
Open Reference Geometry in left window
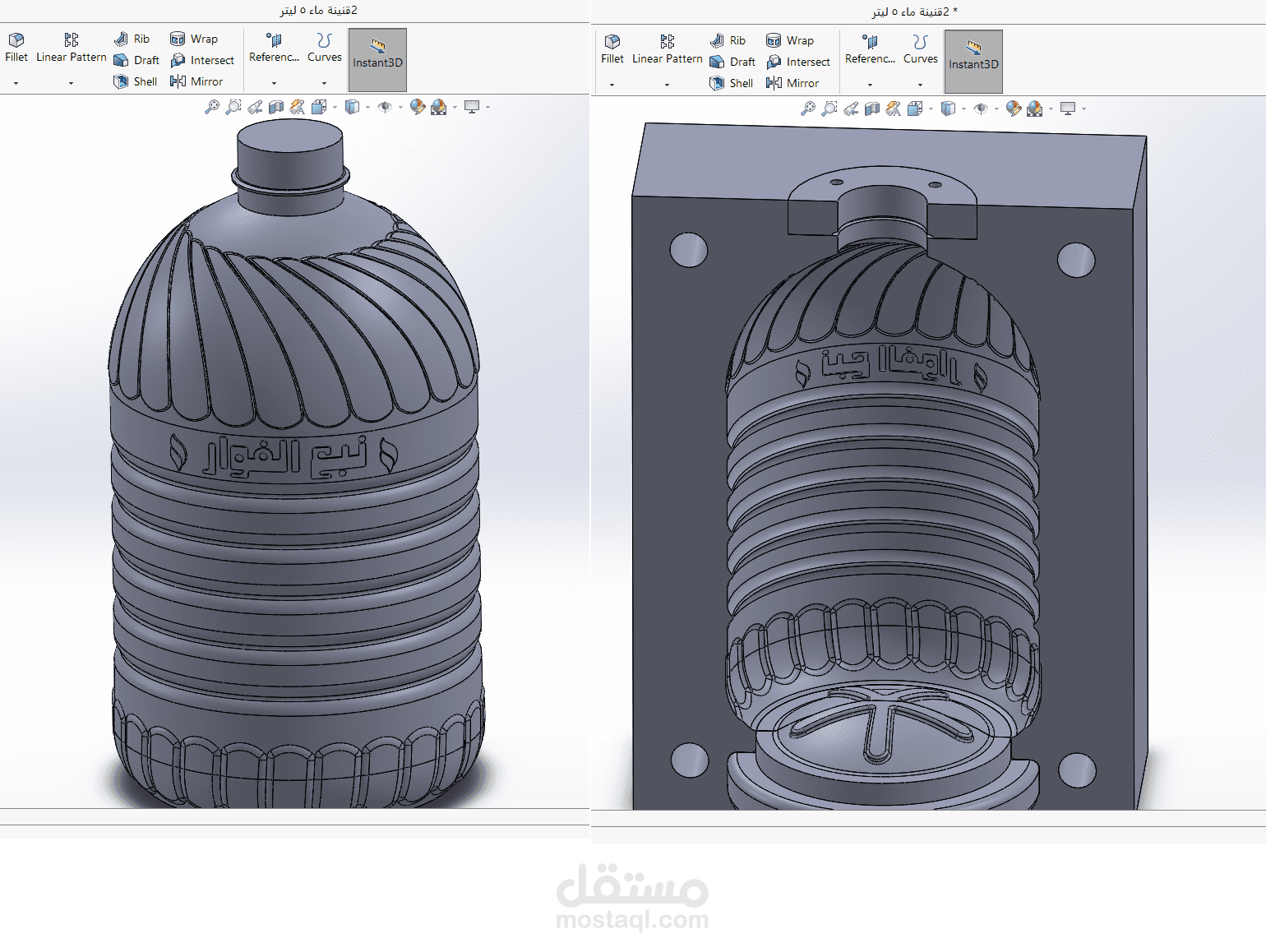point(274,48)
